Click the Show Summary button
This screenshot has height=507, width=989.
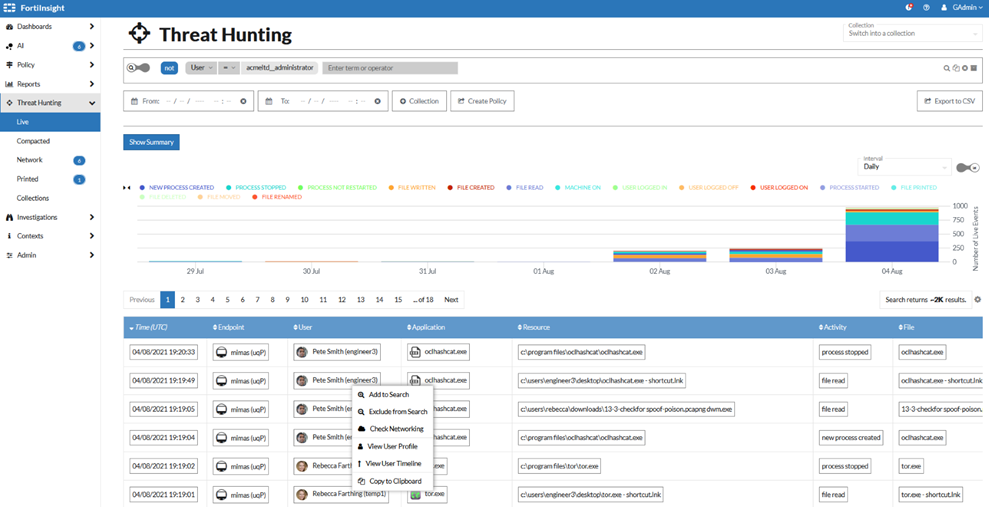151,142
